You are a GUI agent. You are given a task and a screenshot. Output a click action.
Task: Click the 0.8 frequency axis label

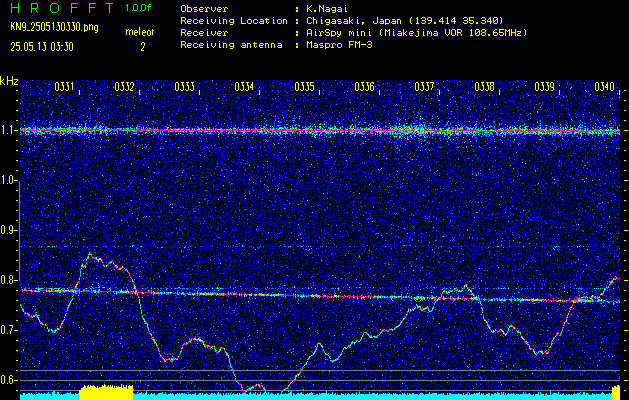6,280
